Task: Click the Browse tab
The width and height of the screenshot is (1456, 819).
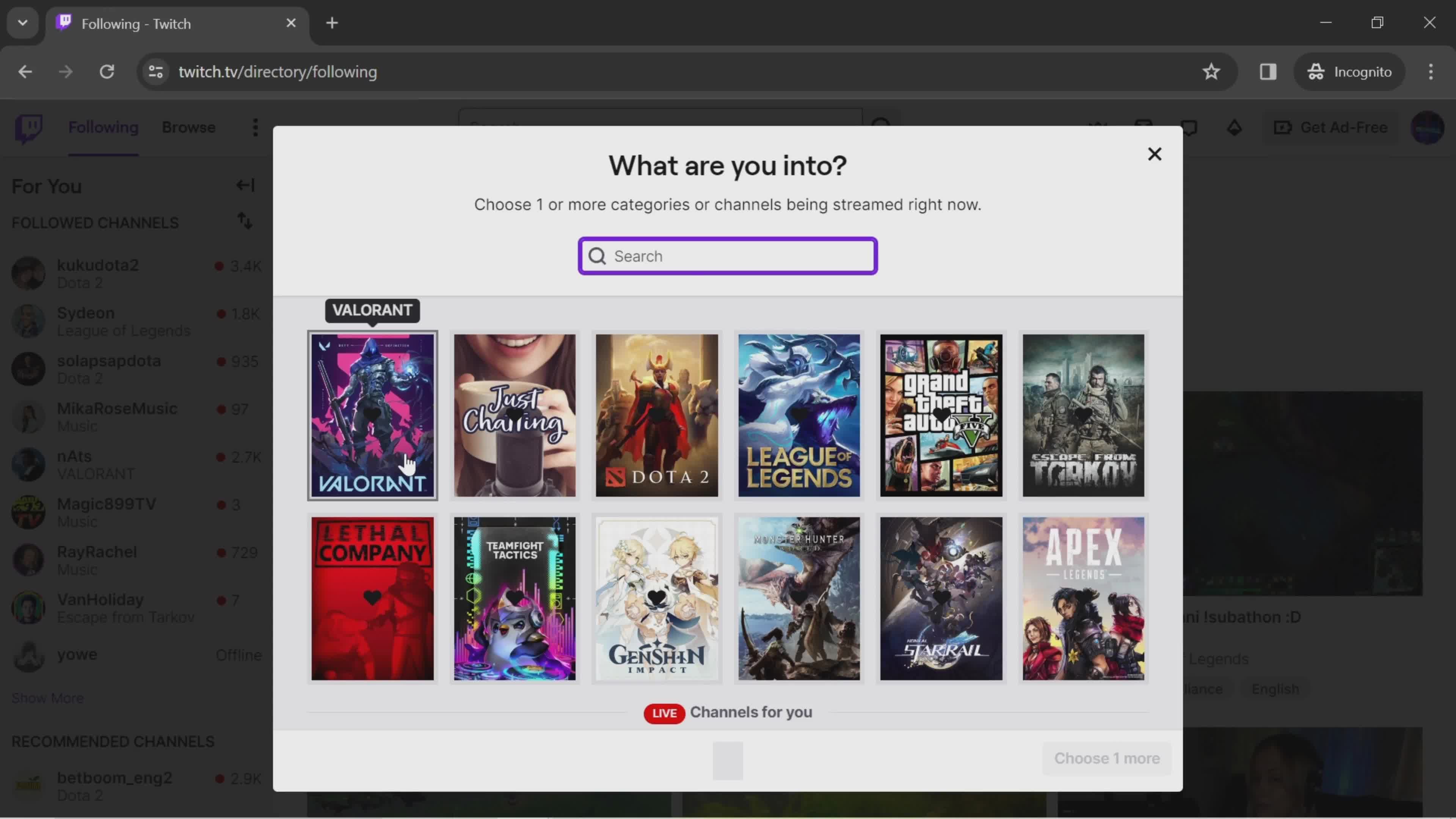Action: click(189, 127)
